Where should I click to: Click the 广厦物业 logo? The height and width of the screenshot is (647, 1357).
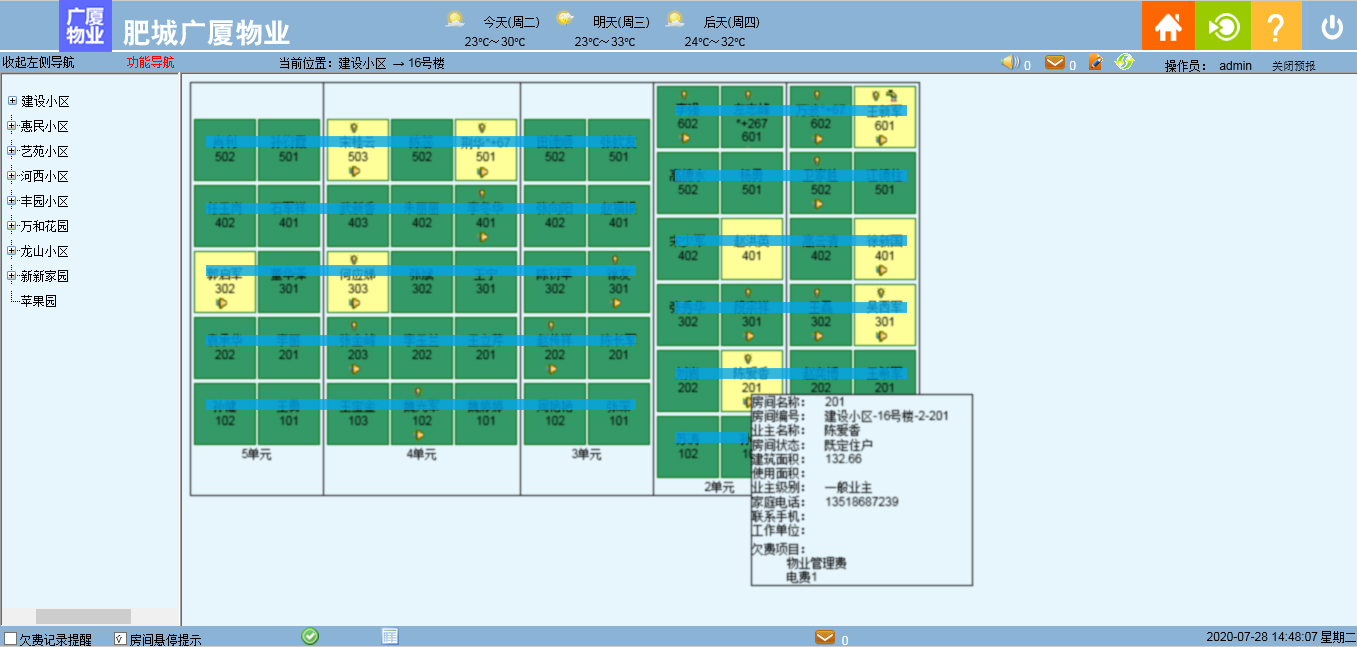(86, 26)
